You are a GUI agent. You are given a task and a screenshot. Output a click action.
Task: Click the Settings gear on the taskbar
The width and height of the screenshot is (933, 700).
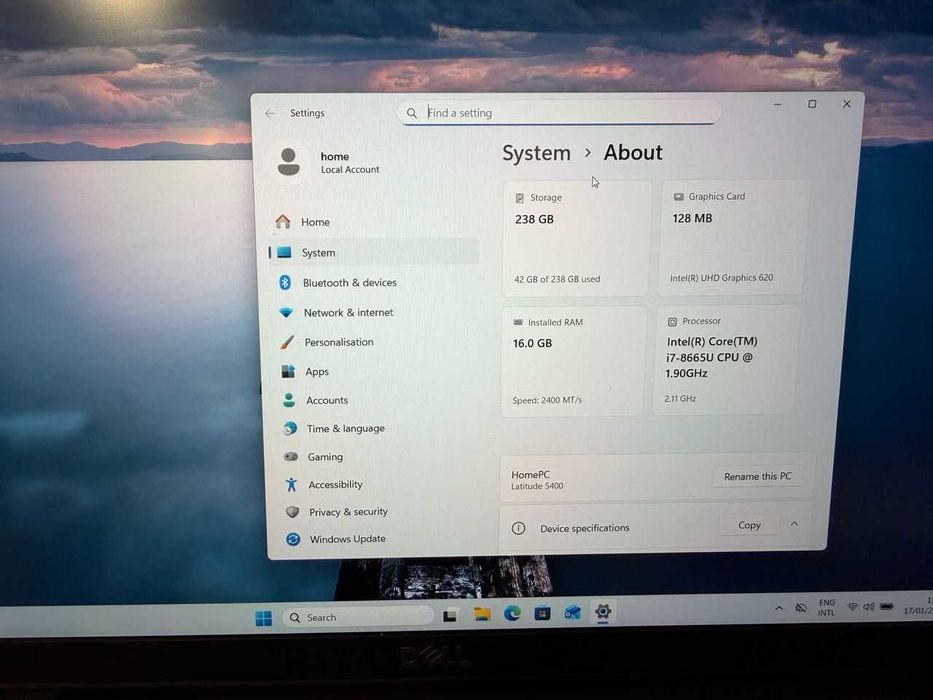click(x=603, y=611)
